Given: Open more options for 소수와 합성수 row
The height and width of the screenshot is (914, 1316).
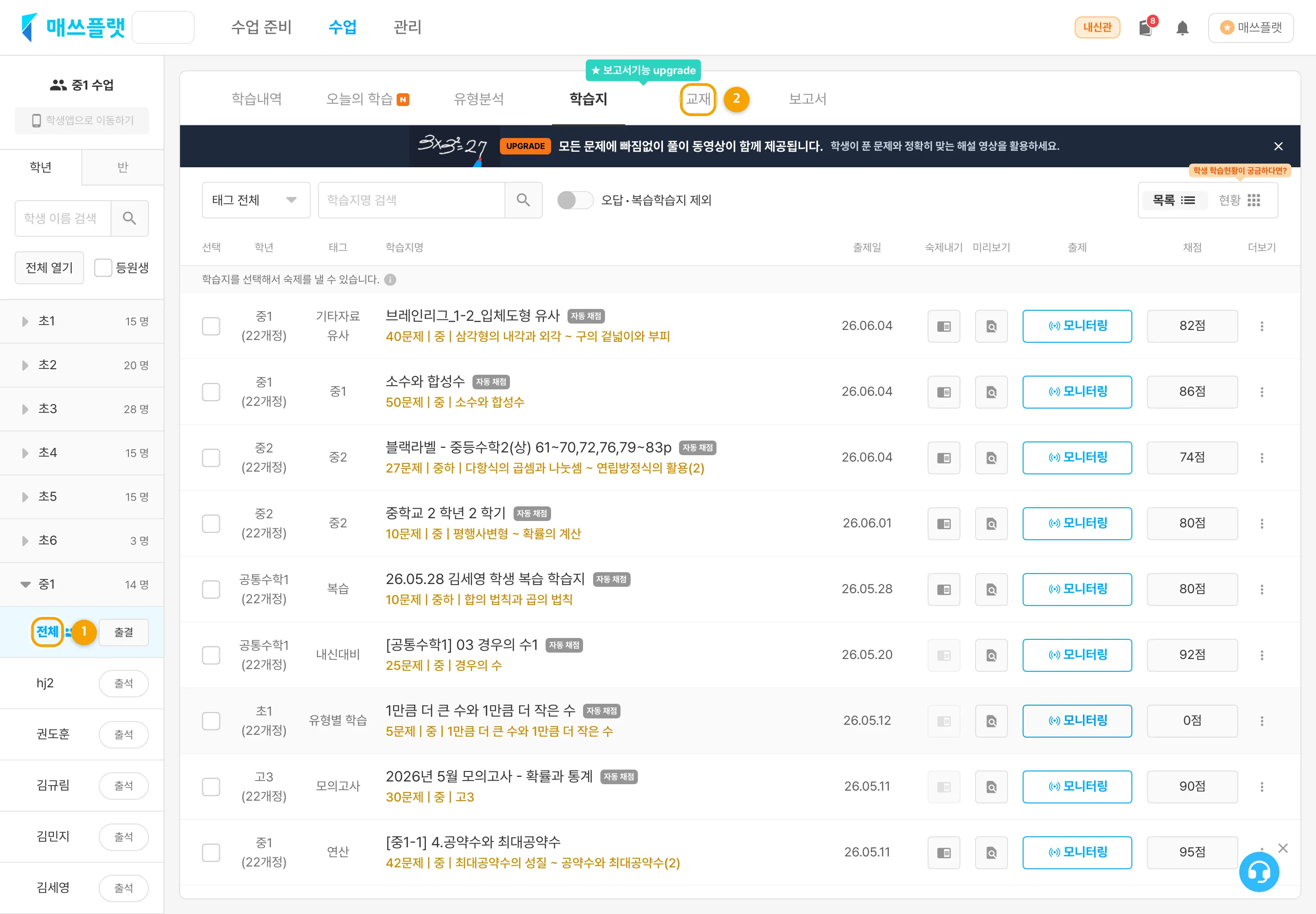Looking at the screenshot, I should pos(1262,392).
